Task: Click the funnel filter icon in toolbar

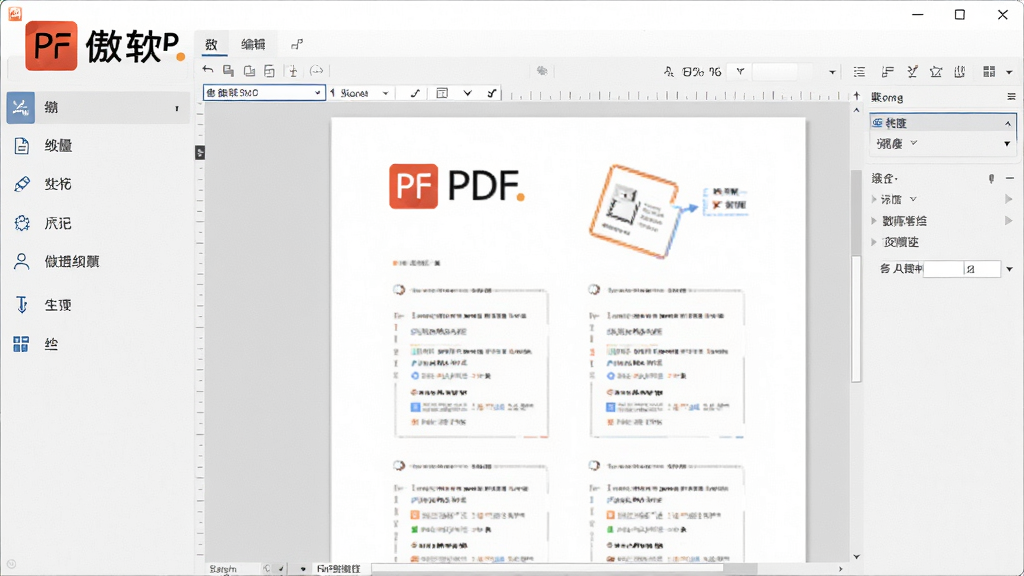Action: [x=741, y=71]
